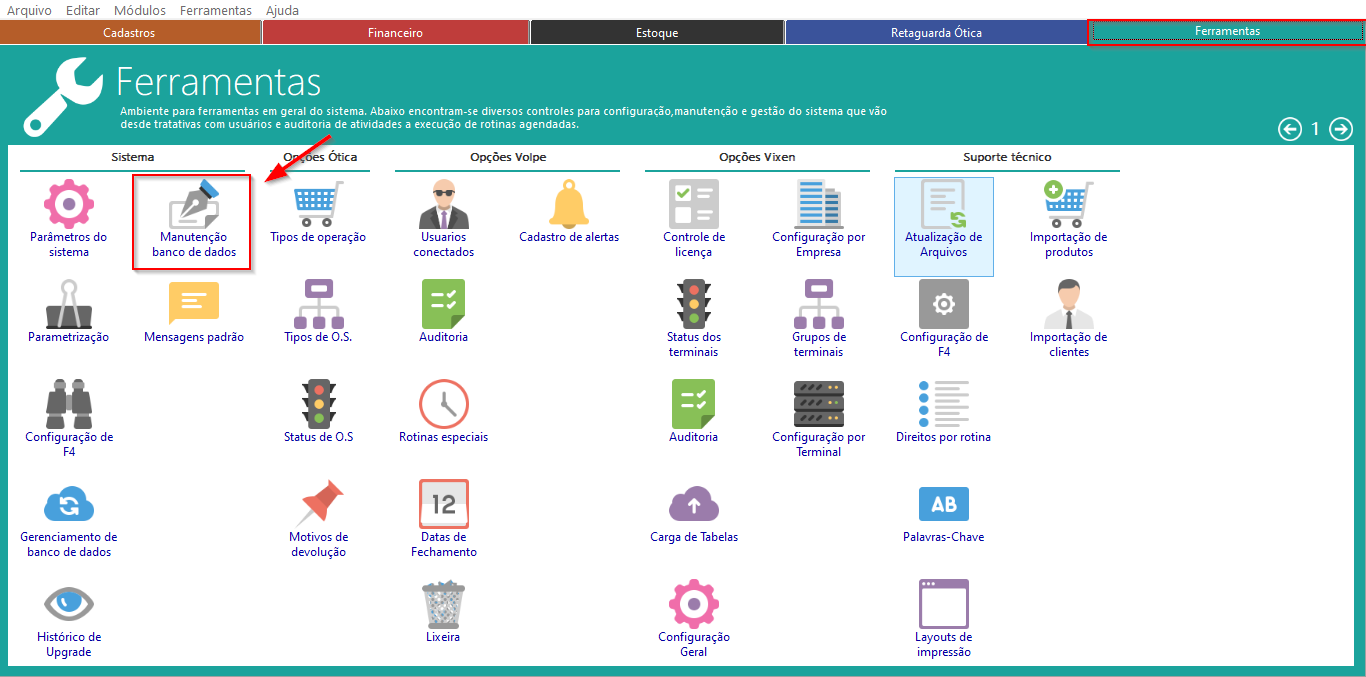Open the Ajuda menu
The width and height of the screenshot is (1366, 677).
tap(282, 10)
